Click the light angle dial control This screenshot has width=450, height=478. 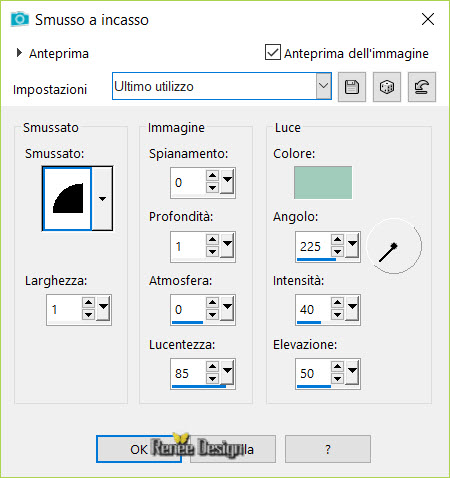[394, 246]
